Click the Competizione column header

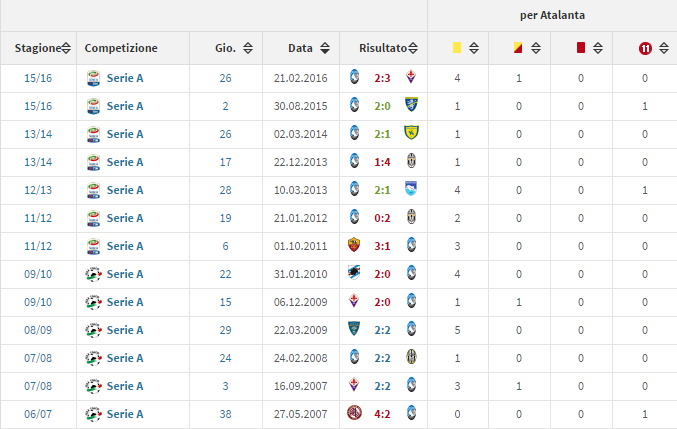click(x=121, y=48)
